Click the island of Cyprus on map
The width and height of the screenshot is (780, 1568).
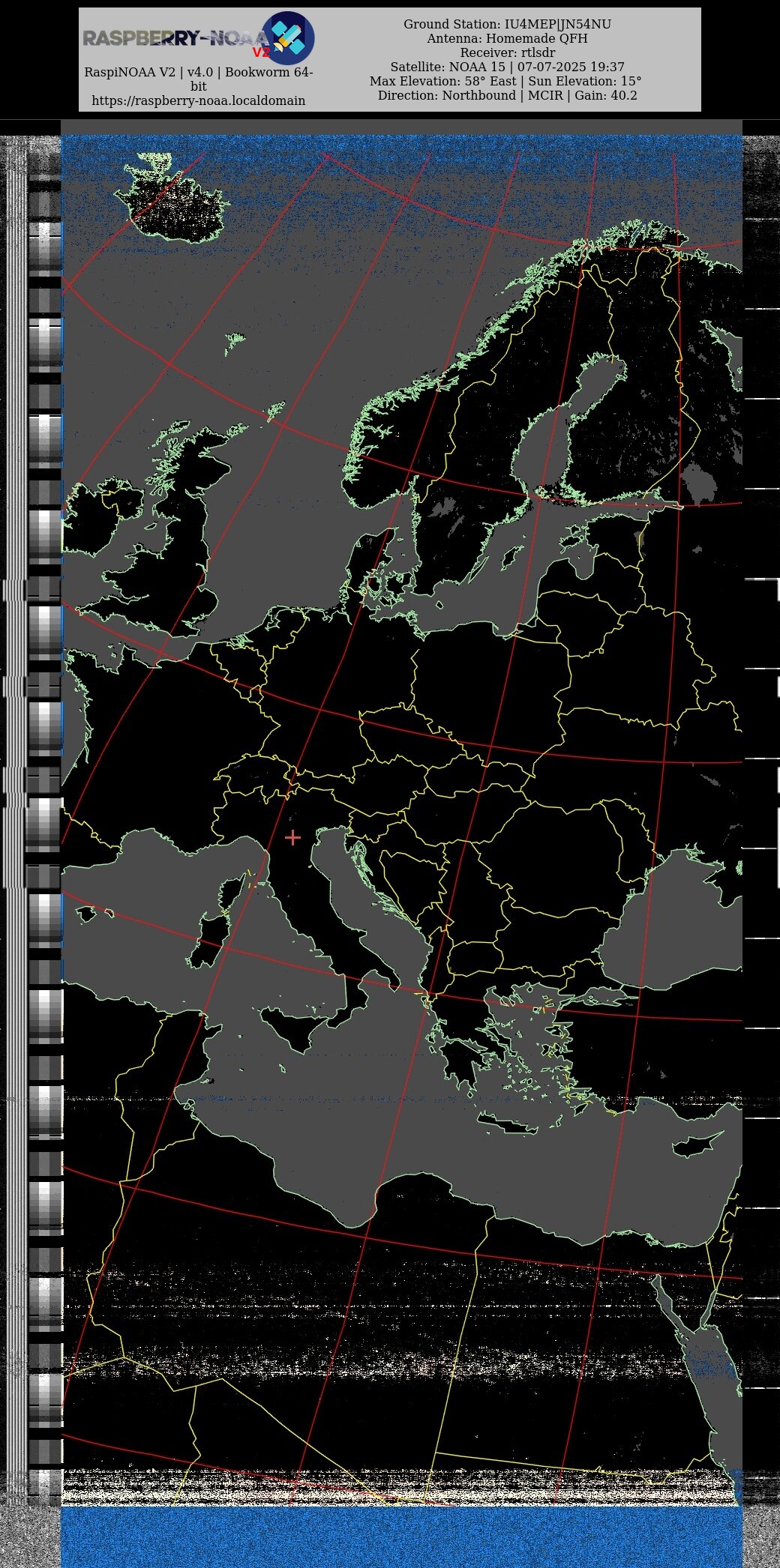point(697,1145)
